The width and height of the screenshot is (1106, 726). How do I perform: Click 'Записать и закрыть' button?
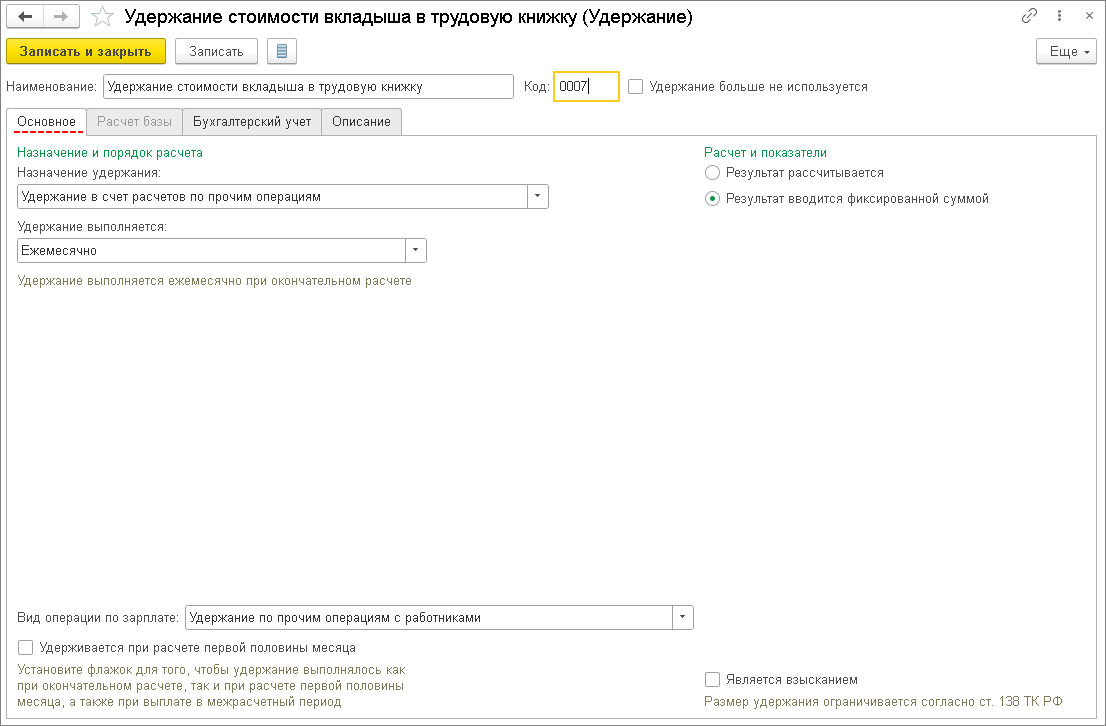click(85, 51)
